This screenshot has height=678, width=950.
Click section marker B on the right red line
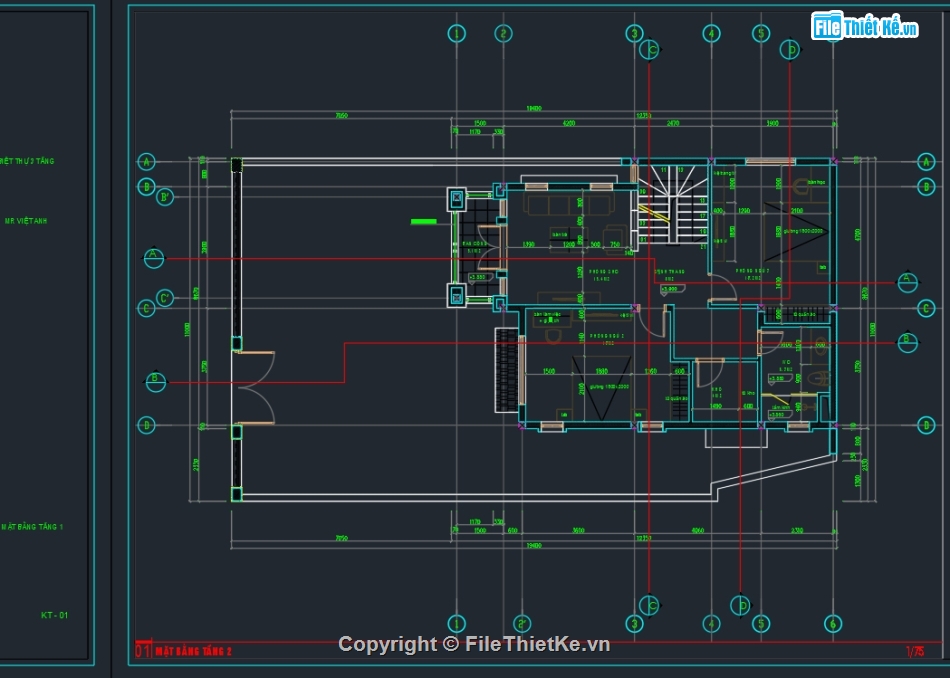pyautogui.click(x=907, y=341)
